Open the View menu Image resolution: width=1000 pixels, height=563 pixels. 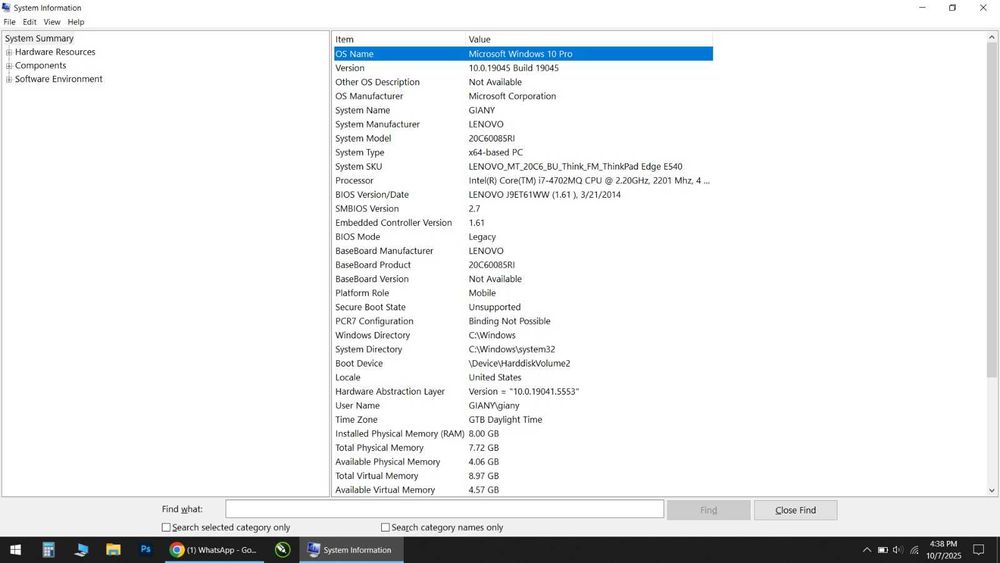point(52,22)
